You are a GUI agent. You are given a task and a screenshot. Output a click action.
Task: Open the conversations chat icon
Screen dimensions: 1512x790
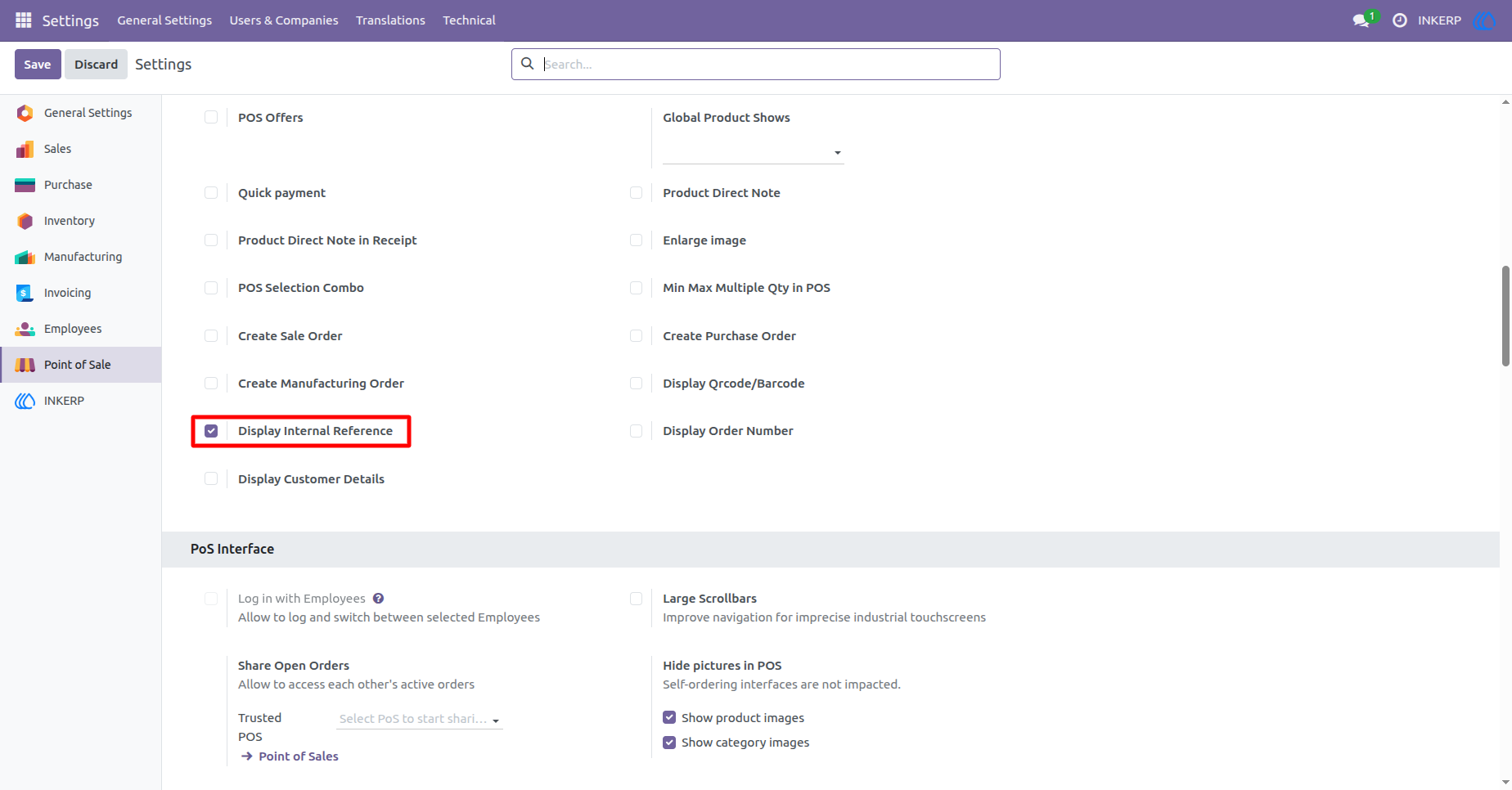1361,20
